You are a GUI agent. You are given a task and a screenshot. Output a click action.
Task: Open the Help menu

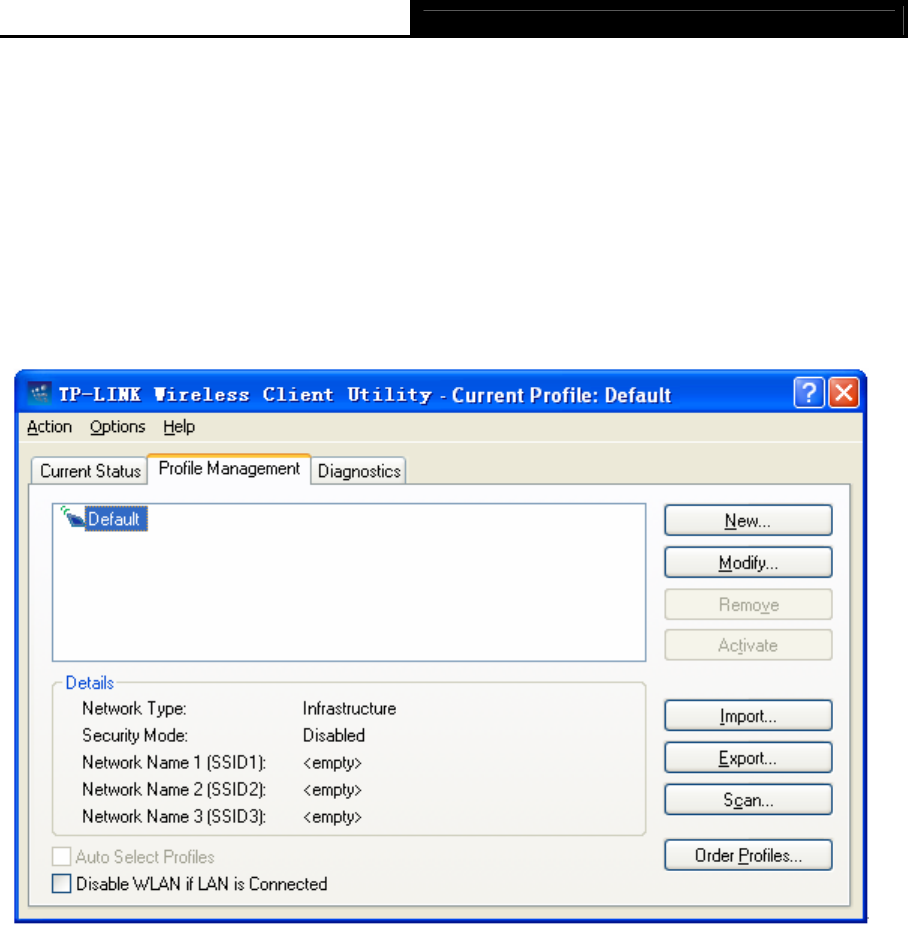[x=179, y=427]
